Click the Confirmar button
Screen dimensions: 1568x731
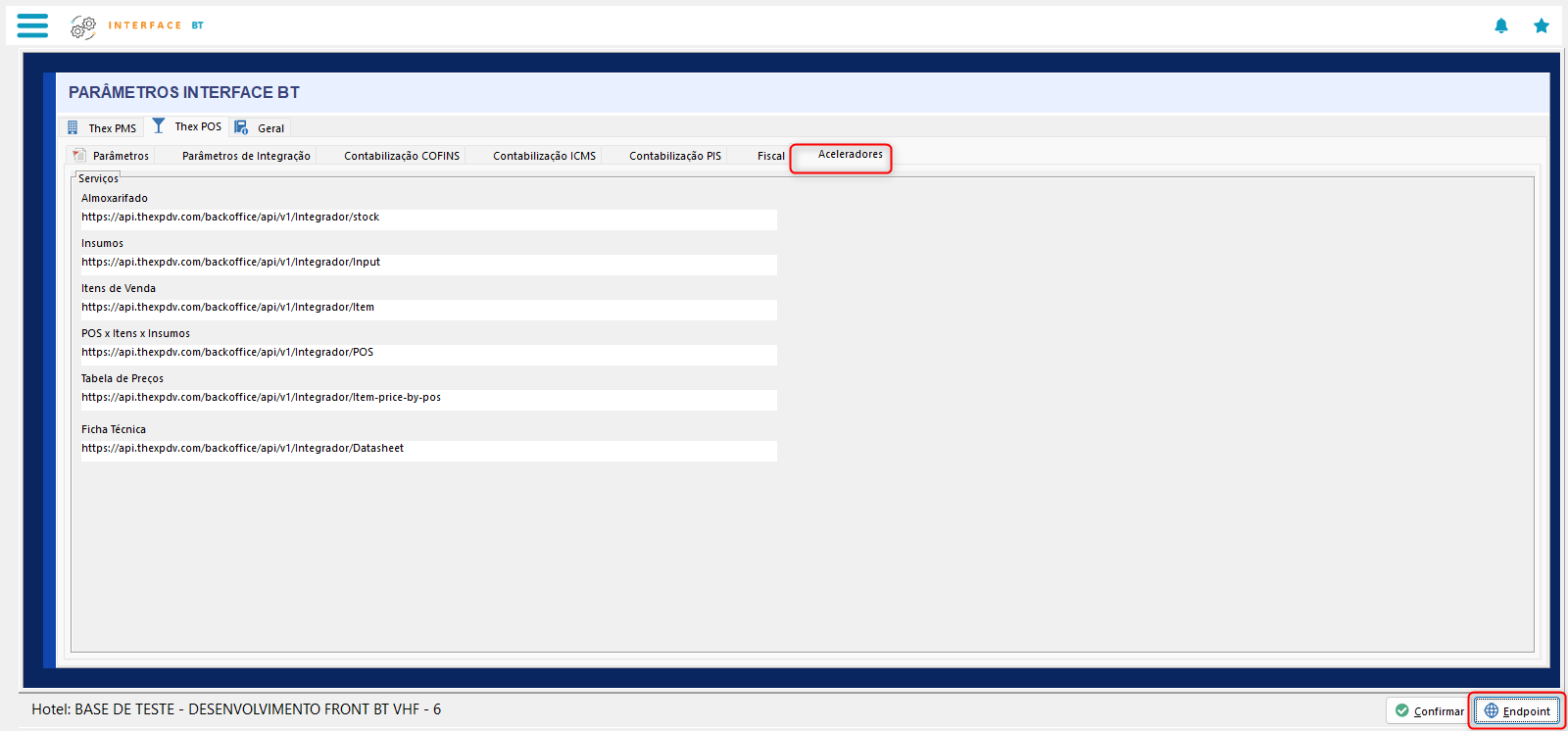[x=1428, y=710]
